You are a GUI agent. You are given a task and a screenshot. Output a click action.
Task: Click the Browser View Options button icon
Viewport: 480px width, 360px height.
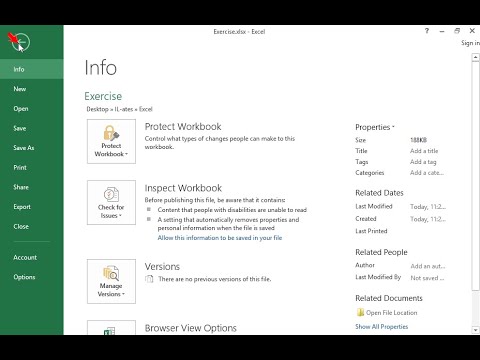coord(111,328)
